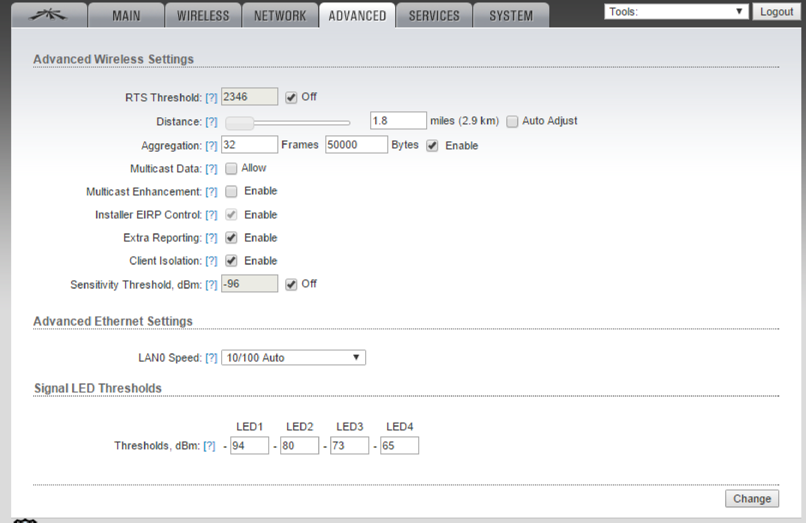Click the Sensitivity Threshold dBm field
This screenshot has height=523, width=806.
pos(249,284)
